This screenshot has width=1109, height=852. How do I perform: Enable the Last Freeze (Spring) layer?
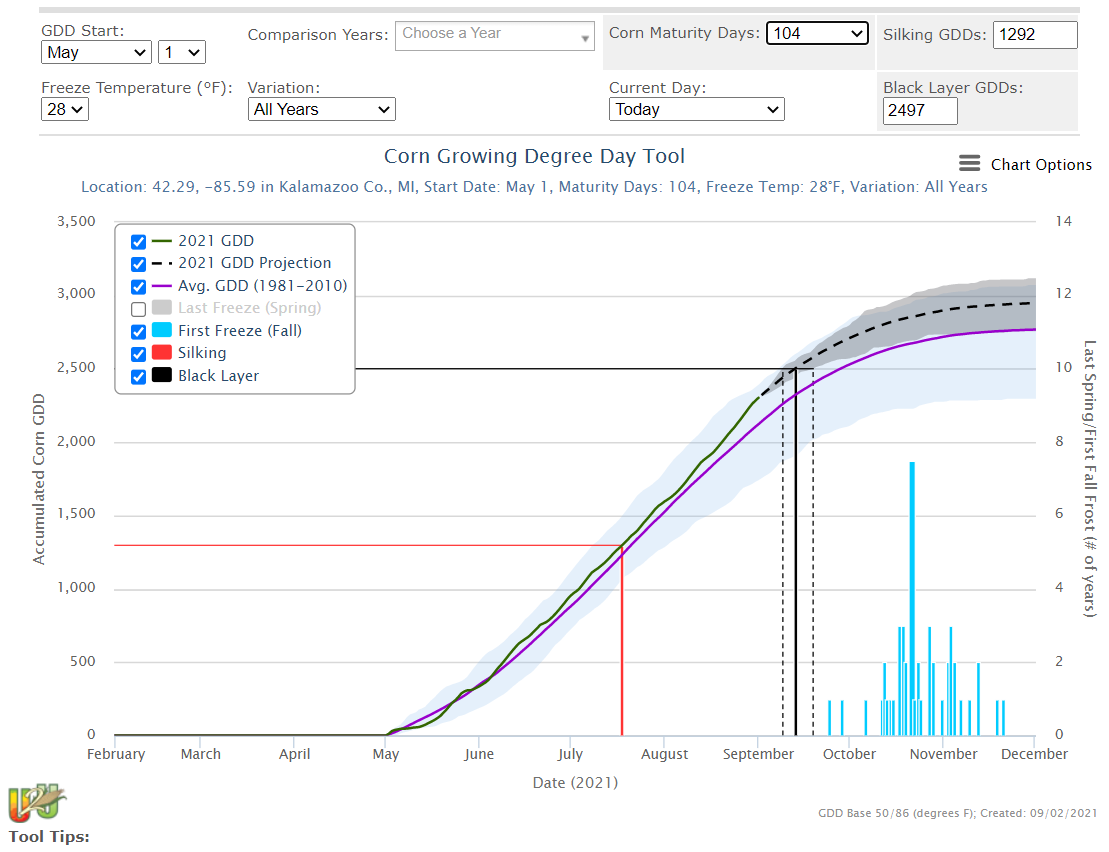pyautogui.click(x=137, y=308)
